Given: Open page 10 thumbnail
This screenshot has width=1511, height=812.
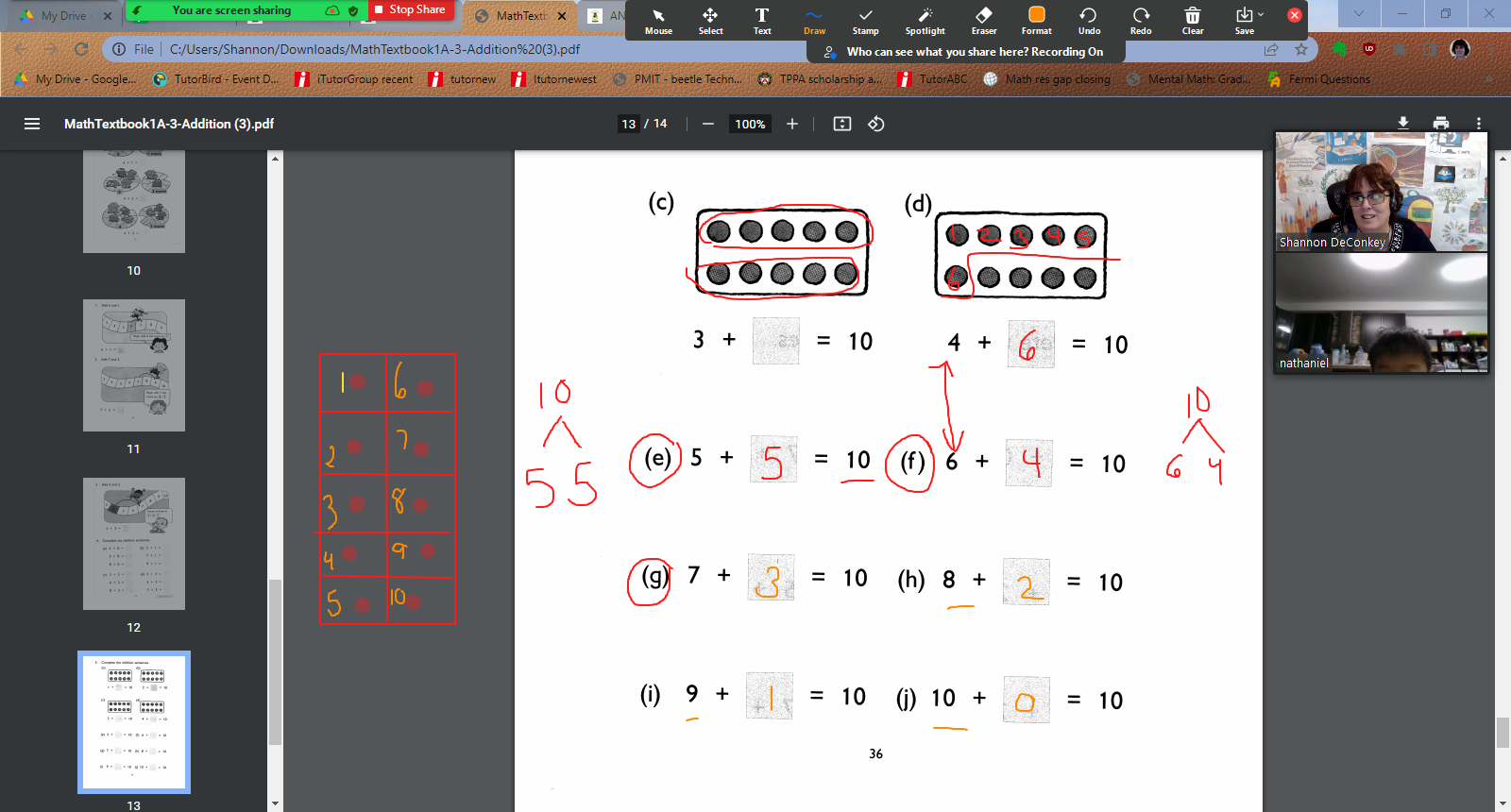Looking at the screenshot, I should click(x=134, y=201).
